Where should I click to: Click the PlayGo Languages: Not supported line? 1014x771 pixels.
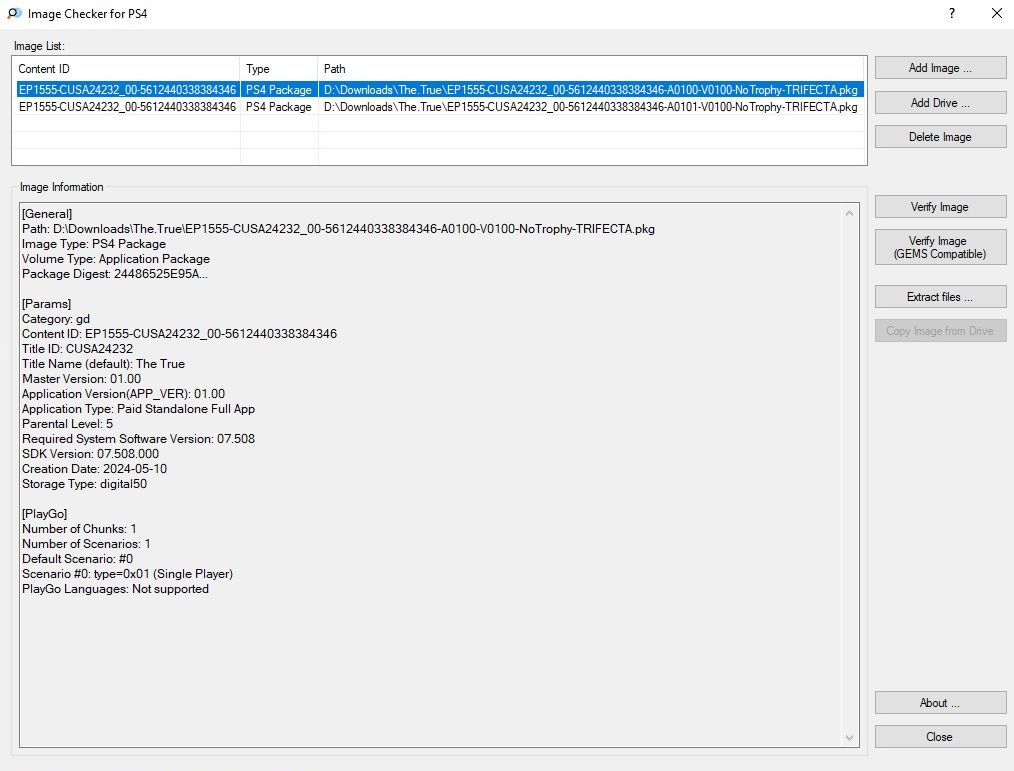coord(116,589)
